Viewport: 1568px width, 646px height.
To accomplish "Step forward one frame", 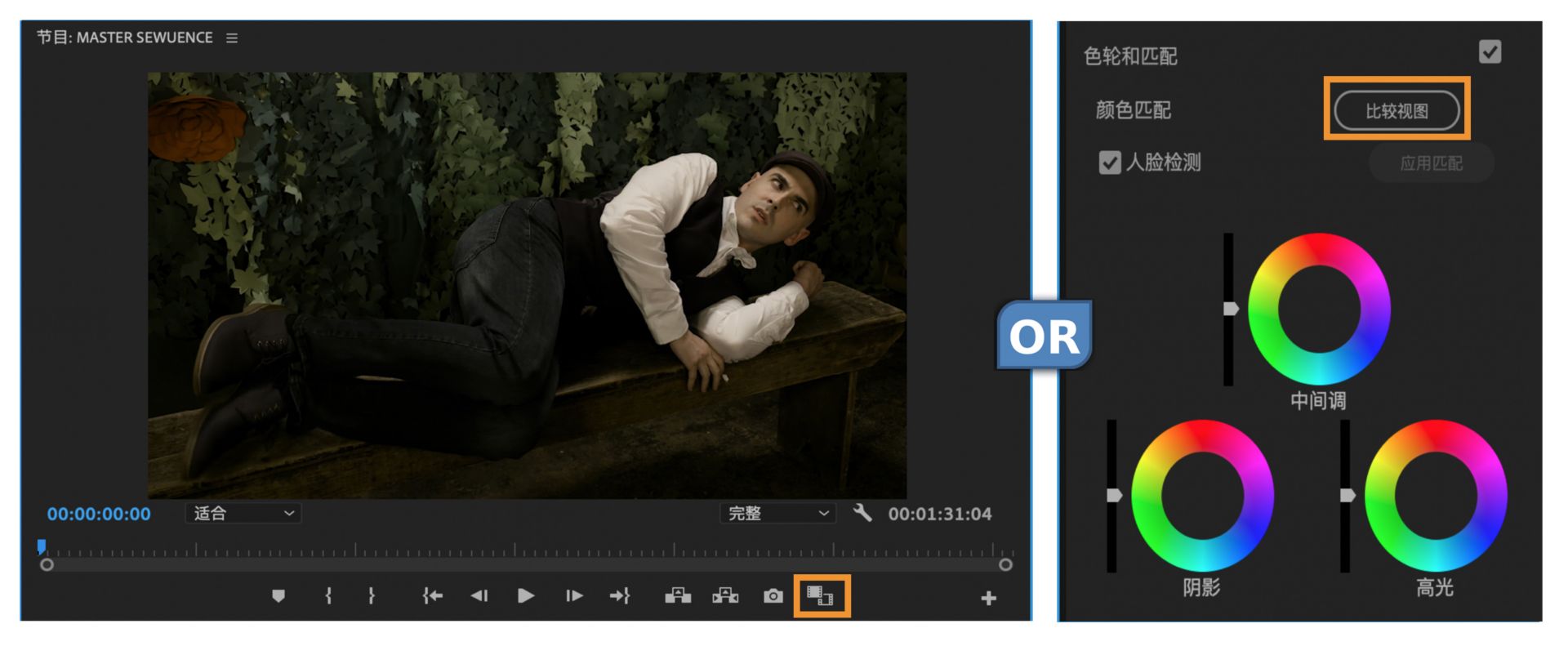I will pos(574,596).
